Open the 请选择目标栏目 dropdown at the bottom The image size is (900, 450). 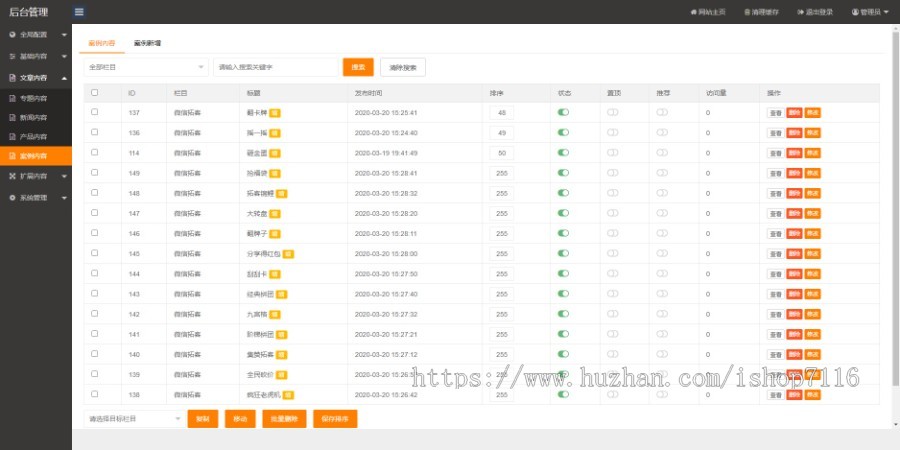(132, 418)
